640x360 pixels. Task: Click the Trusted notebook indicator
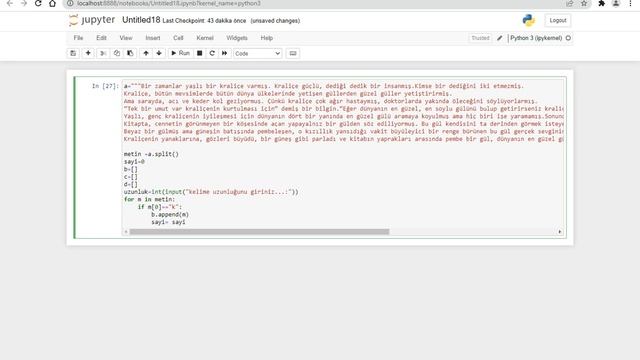pos(480,38)
